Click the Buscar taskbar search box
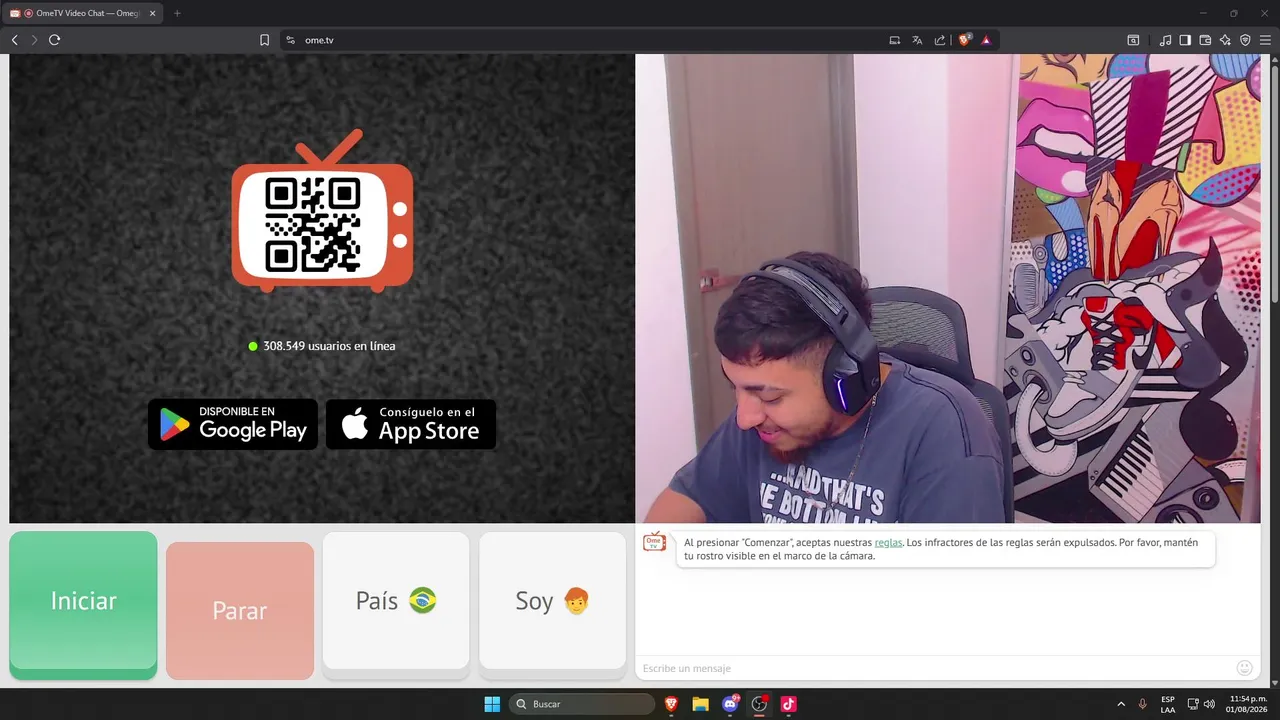 click(582, 704)
